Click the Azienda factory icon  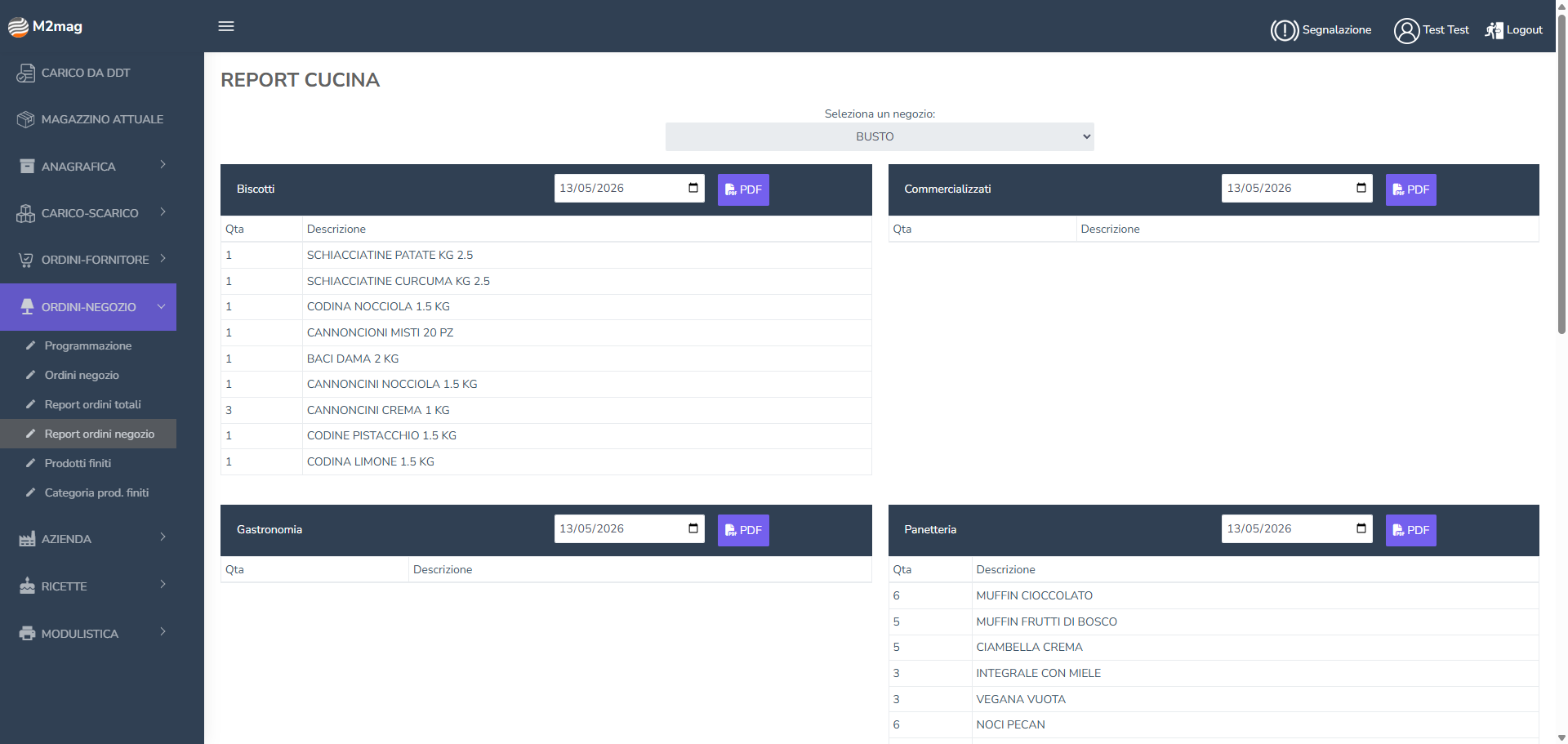(x=27, y=539)
